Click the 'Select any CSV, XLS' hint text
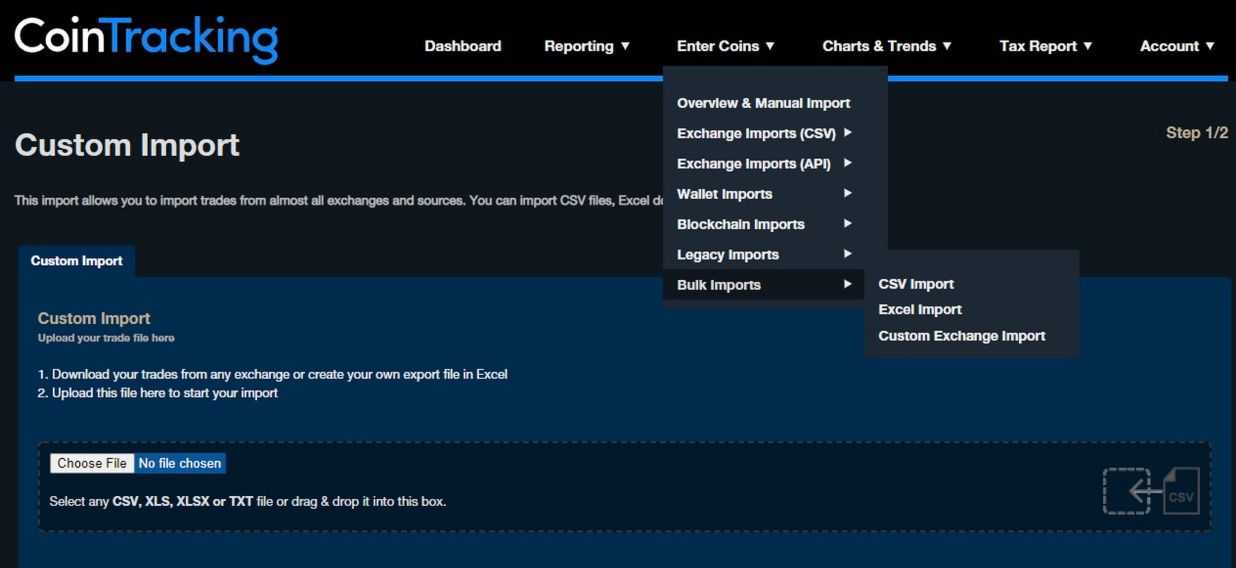 click(x=248, y=501)
